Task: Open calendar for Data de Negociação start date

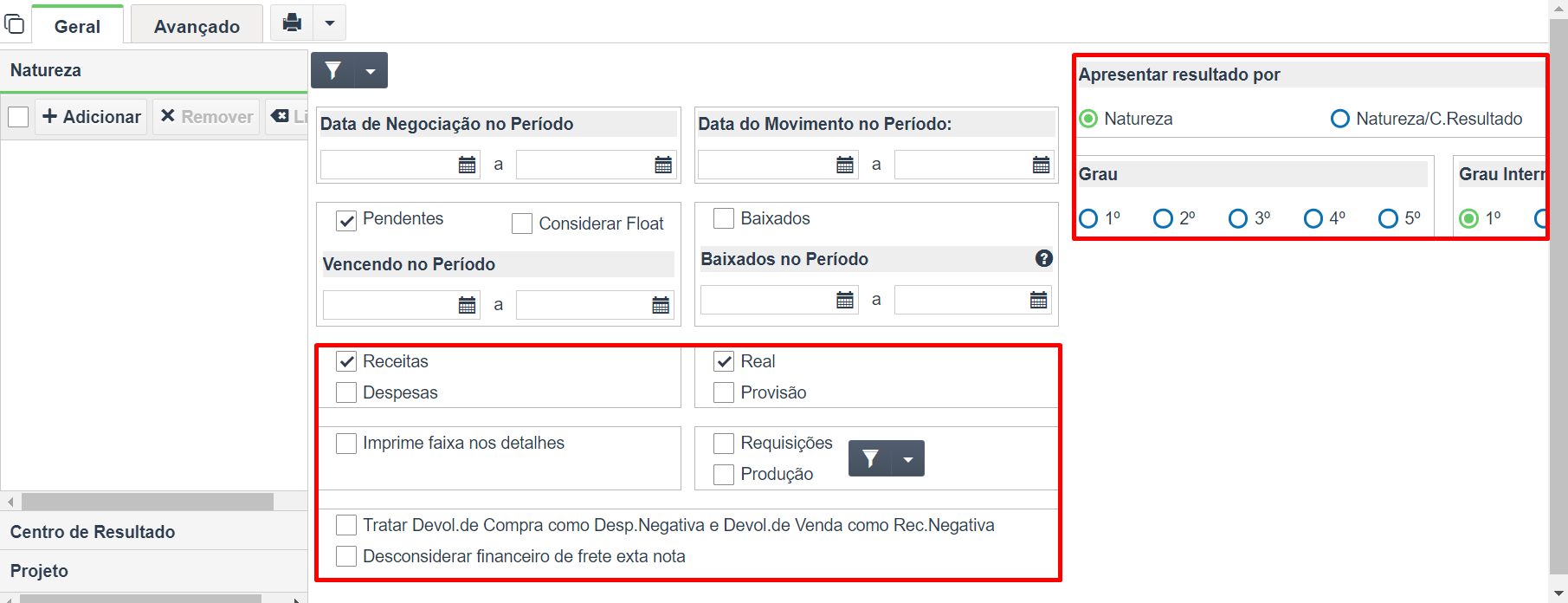Action: point(467,165)
